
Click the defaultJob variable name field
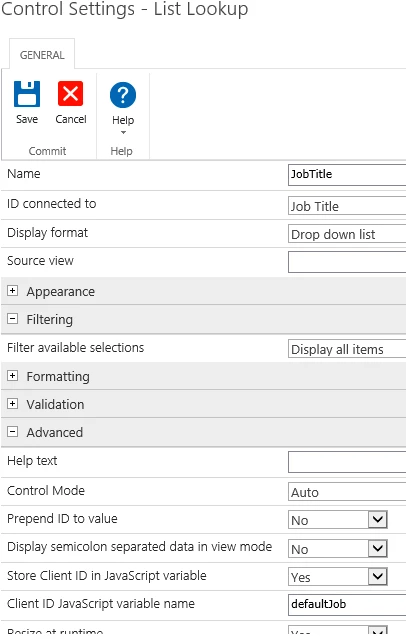[x=347, y=604]
